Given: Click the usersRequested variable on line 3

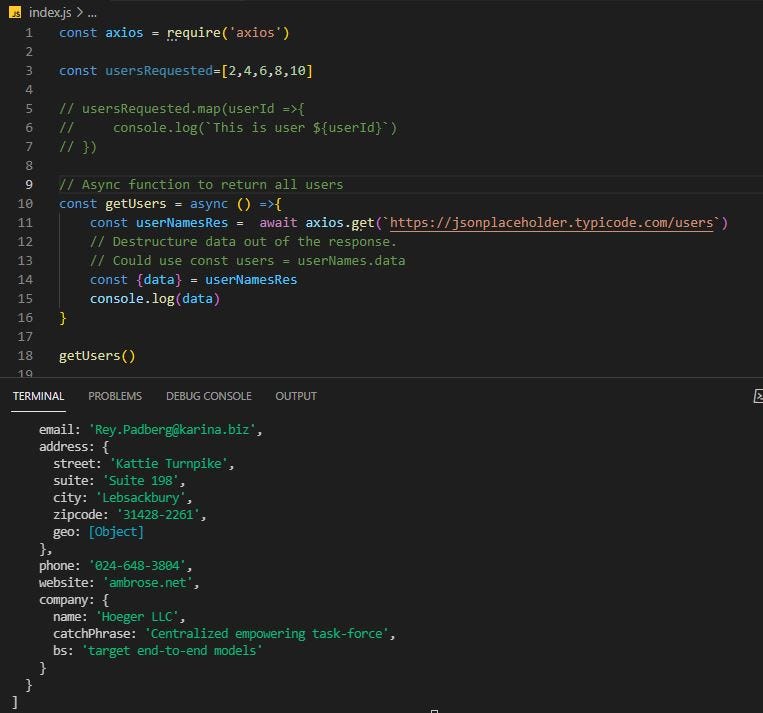Looking at the screenshot, I should coord(159,71).
